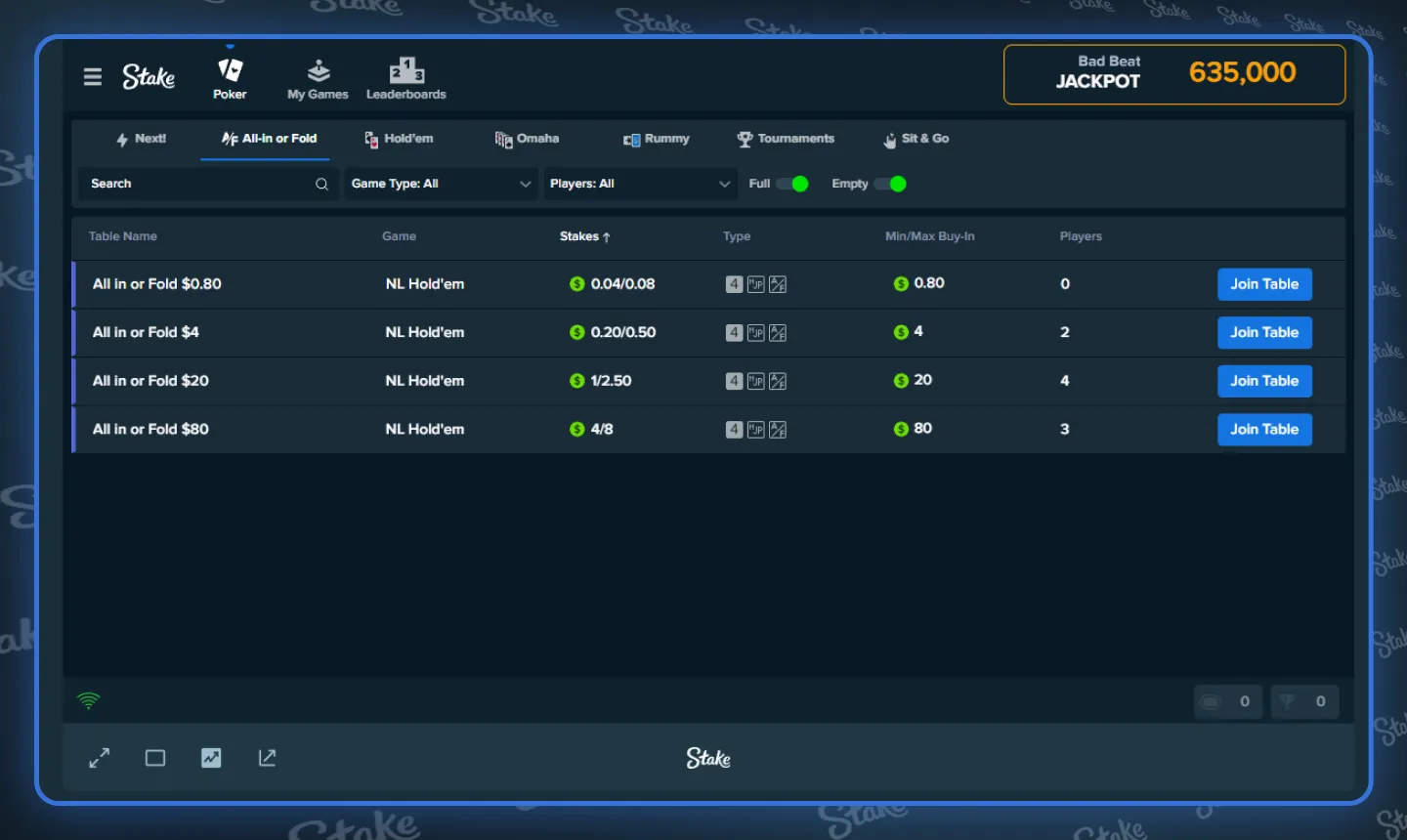Select the All-In or Fold tab
Screen dimensions: 1407x840
269,139
